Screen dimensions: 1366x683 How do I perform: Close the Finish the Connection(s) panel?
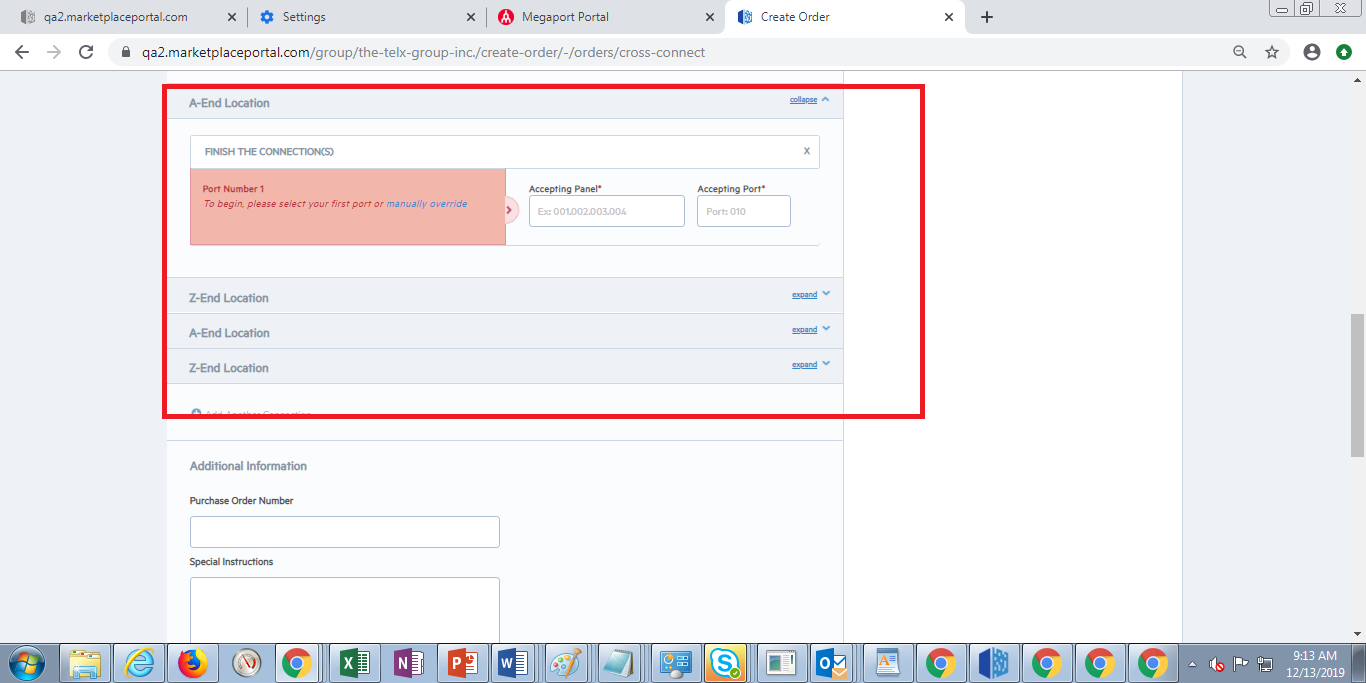click(x=807, y=152)
